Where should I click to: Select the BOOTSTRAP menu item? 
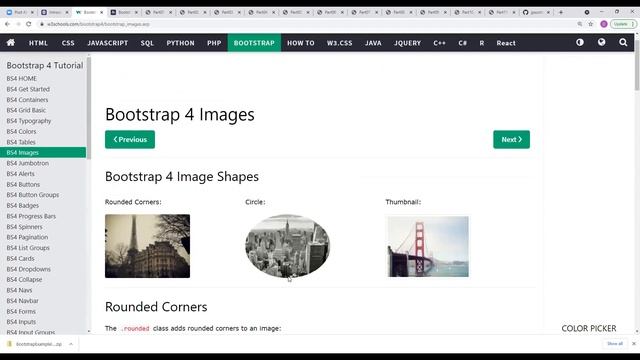pos(254,43)
